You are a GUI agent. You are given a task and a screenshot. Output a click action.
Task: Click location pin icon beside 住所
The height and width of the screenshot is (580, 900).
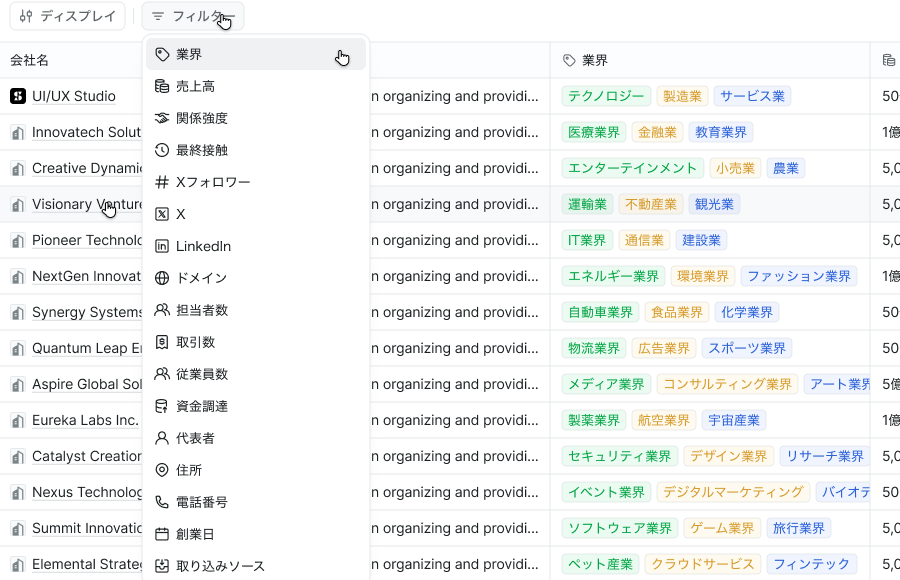(x=162, y=470)
